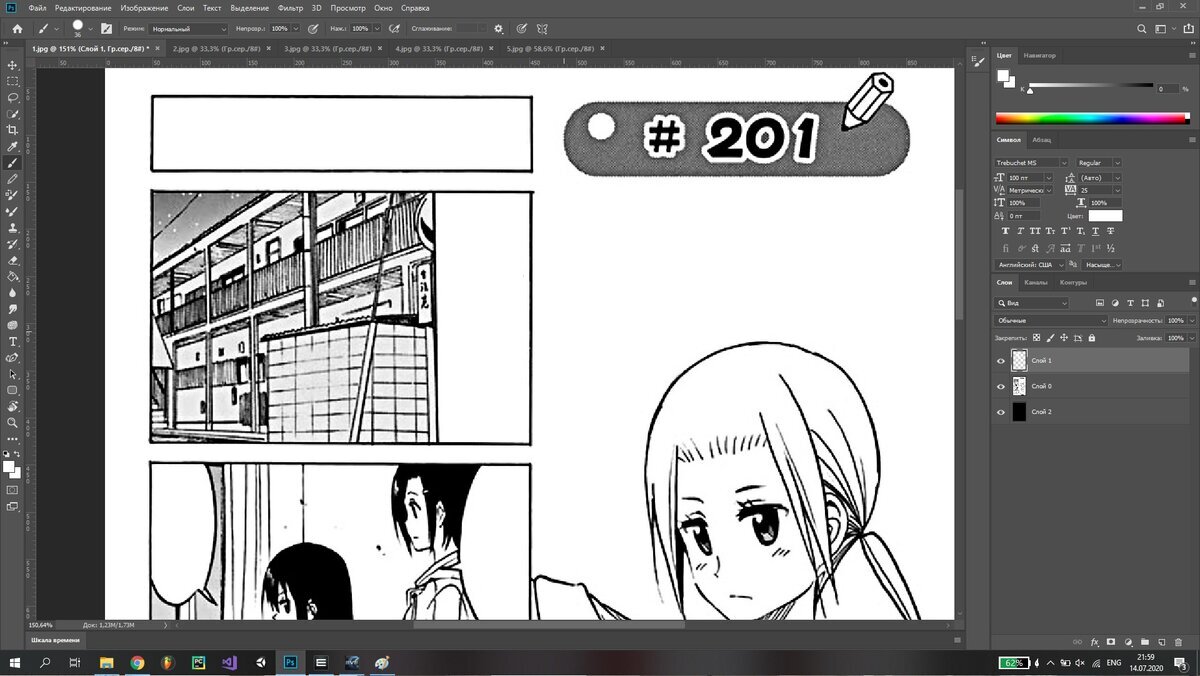
Task: Select the Move tool
Action: (x=13, y=65)
